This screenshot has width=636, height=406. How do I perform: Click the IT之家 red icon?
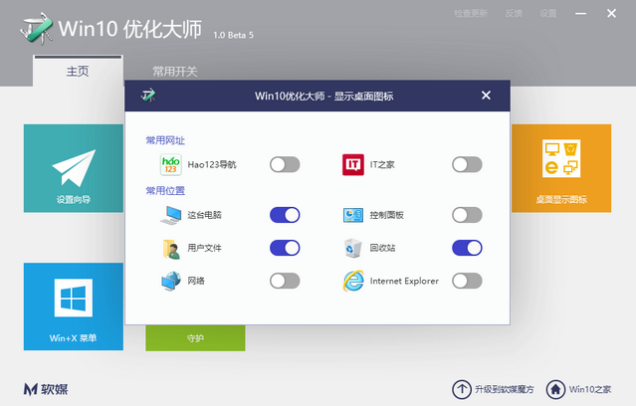click(353, 165)
